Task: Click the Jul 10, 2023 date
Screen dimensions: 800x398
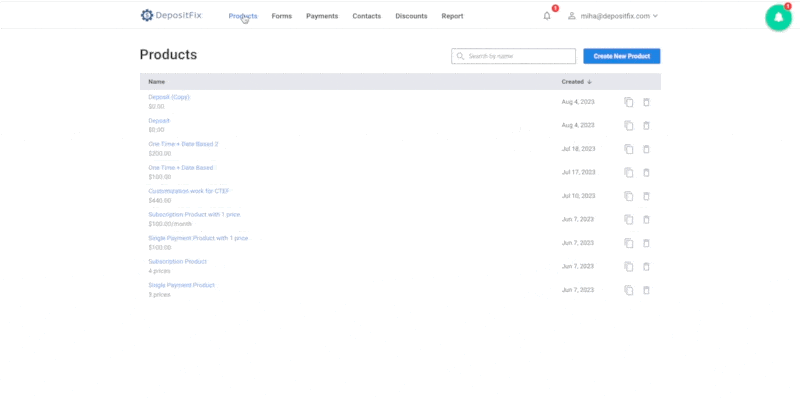Action: pyautogui.click(x=578, y=196)
